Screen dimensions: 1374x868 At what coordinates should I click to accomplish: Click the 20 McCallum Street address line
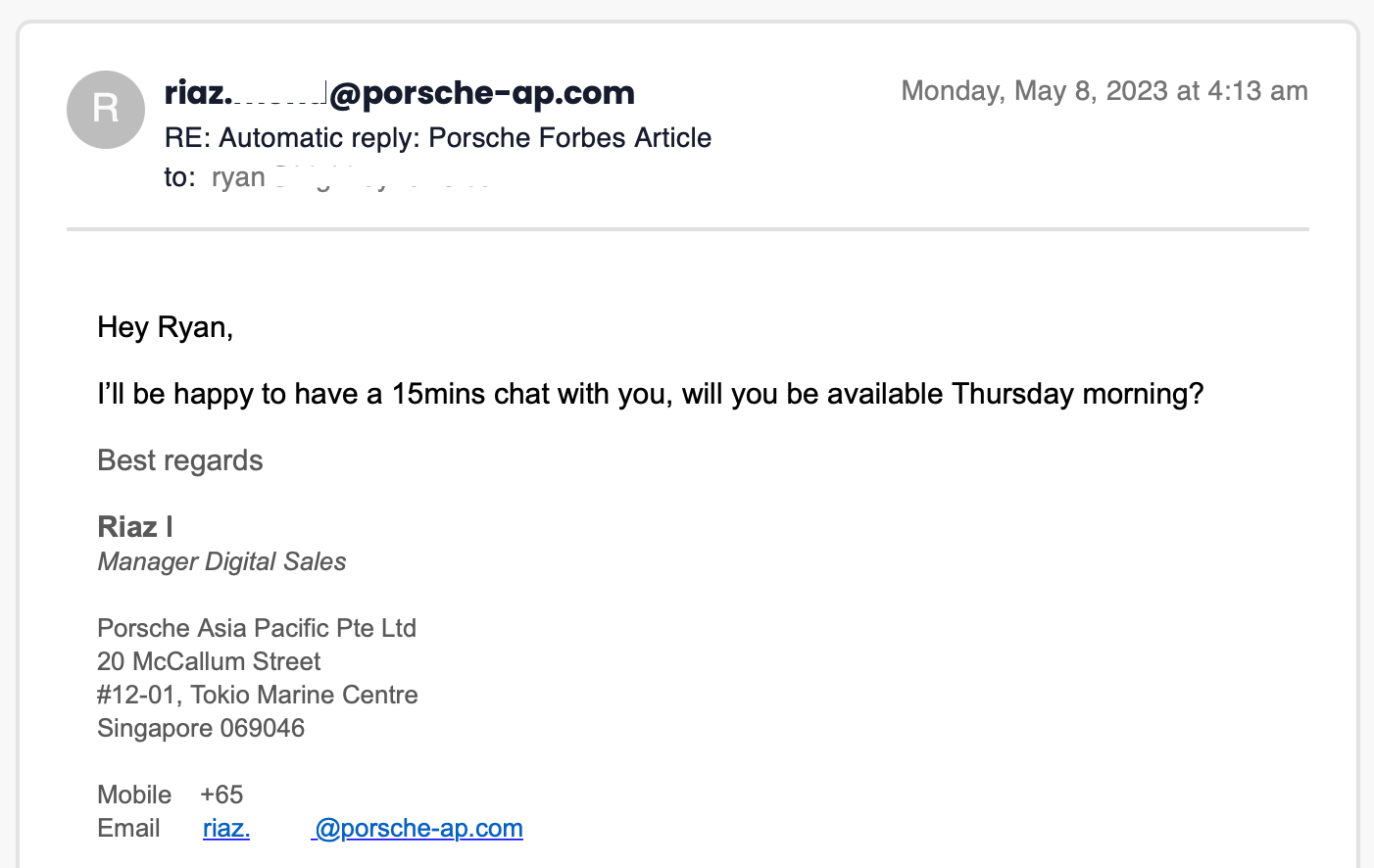(x=209, y=661)
